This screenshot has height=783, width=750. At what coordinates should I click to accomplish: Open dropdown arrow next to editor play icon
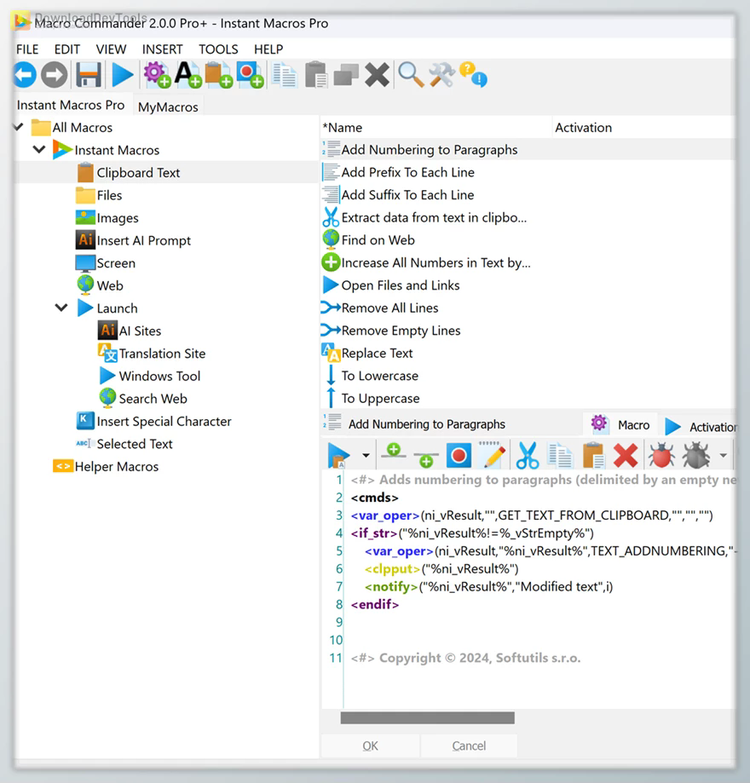pyautogui.click(x=366, y=455)
